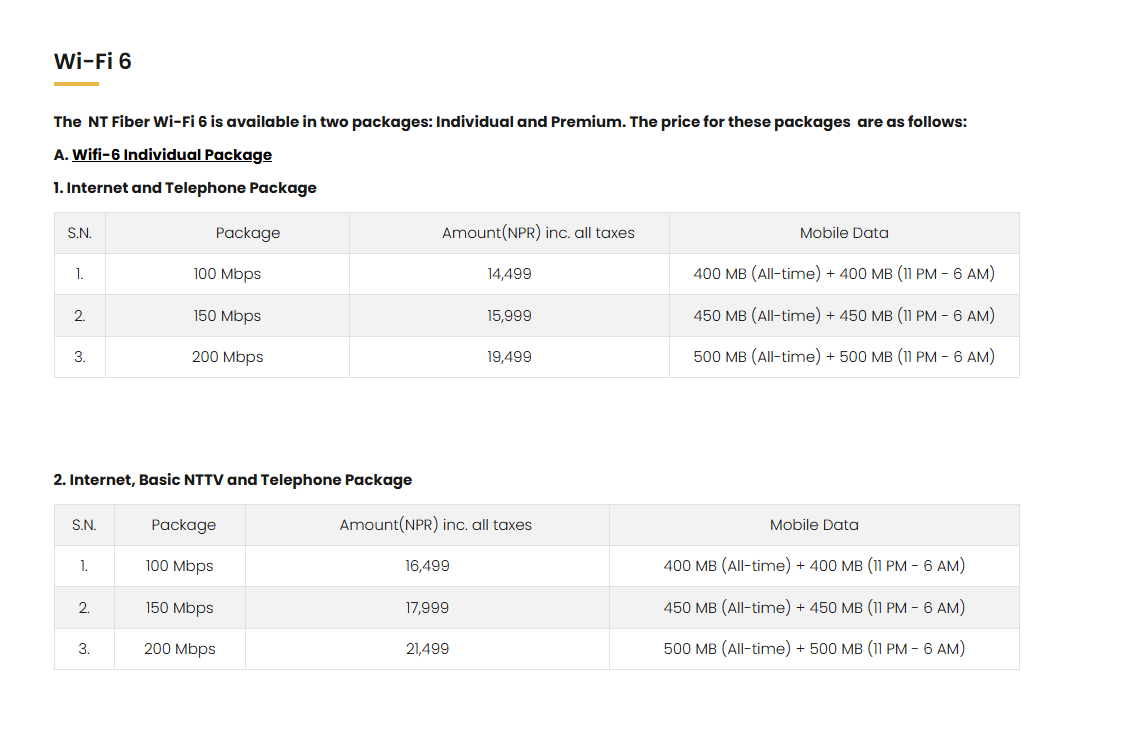Click the Wifi-6 Individual Package underlined link

pos(172,155)
